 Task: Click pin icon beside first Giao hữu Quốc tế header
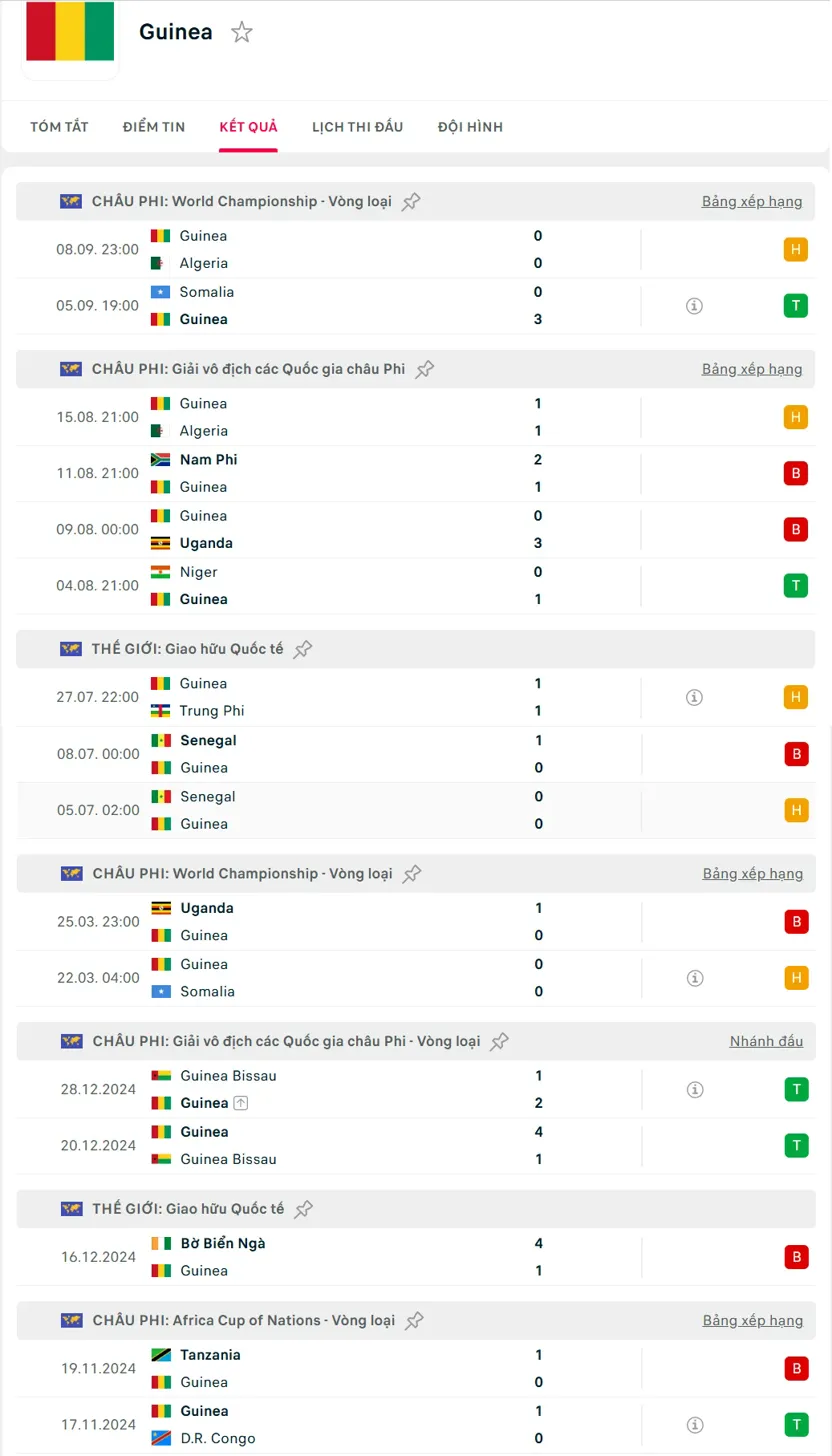(303, 650)
